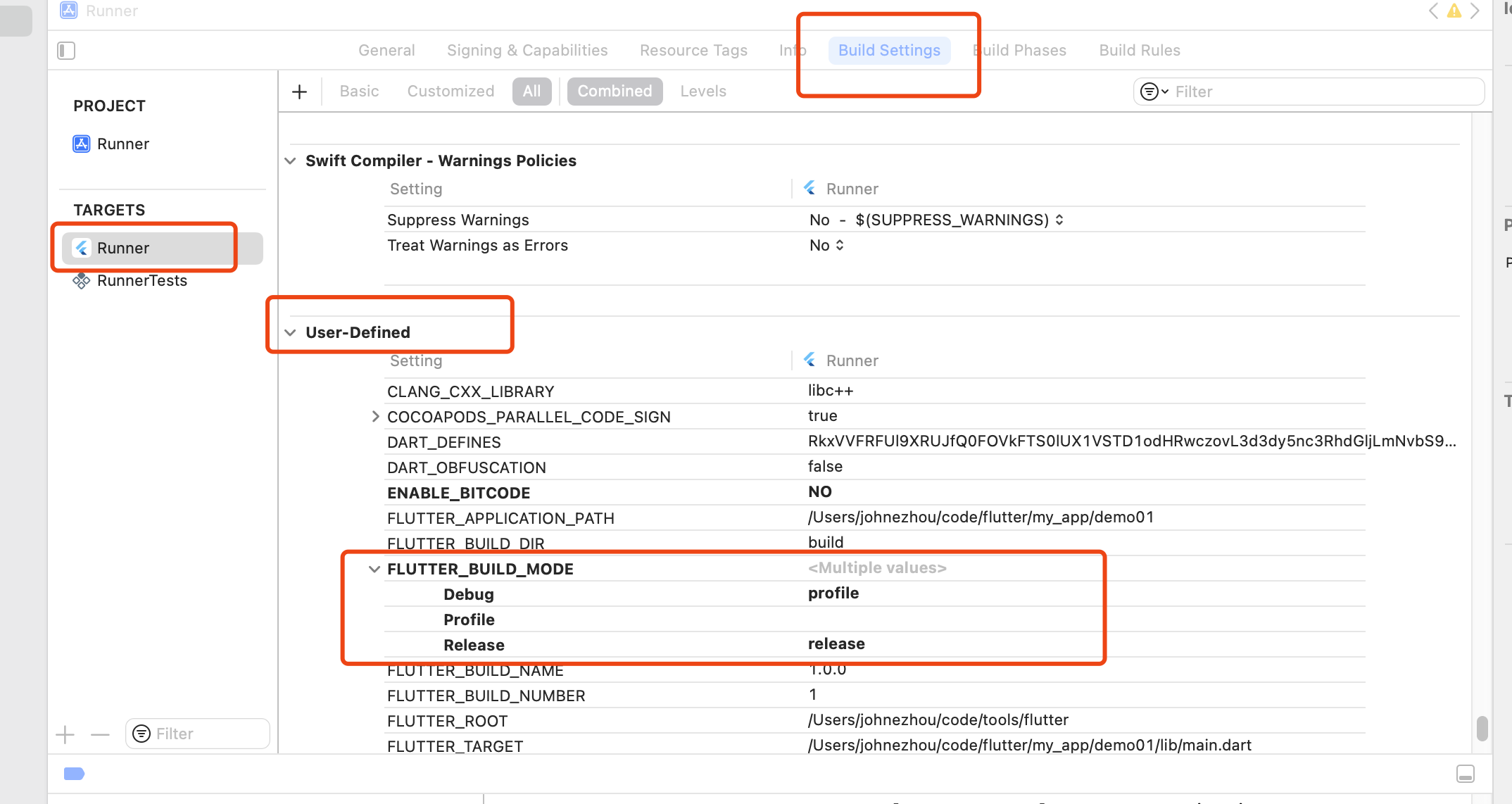Open Signing & Capabilities tab
This screenshot has width=1512, height=804.
tap(527, 50)
